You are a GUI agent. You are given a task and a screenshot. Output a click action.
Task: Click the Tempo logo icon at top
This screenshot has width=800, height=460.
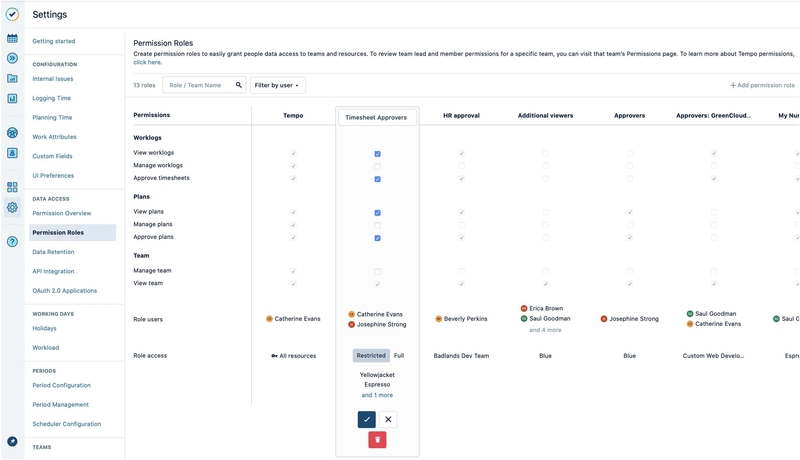pyautogui.click(x=12, y=15)
